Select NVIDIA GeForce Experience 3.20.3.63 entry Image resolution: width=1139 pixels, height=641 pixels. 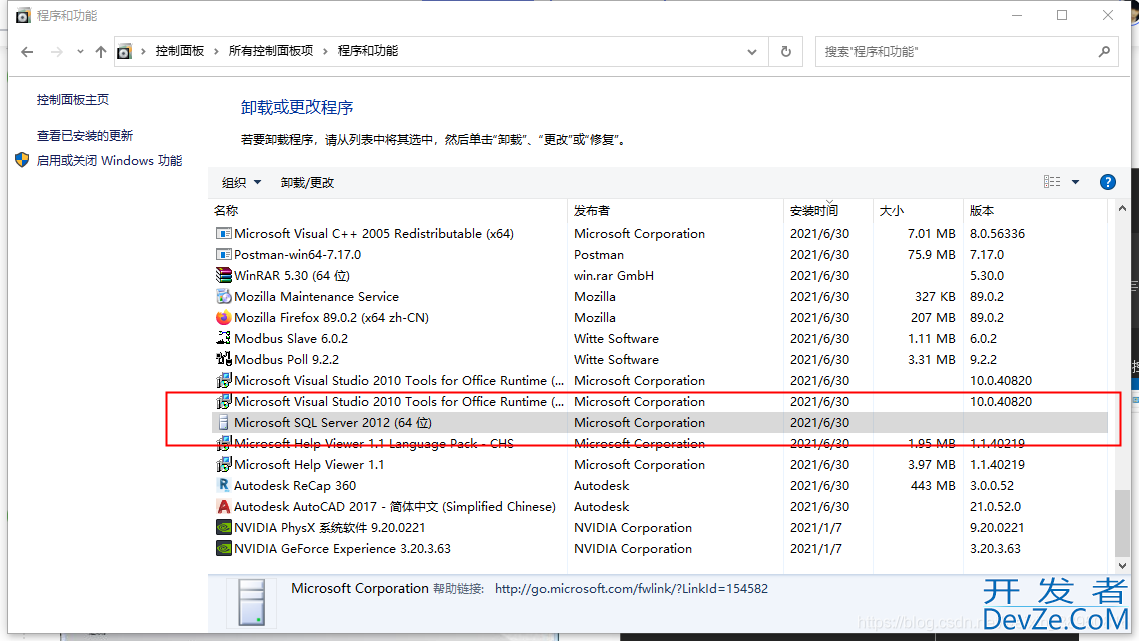pyautogui.click(x=342, y=549)
